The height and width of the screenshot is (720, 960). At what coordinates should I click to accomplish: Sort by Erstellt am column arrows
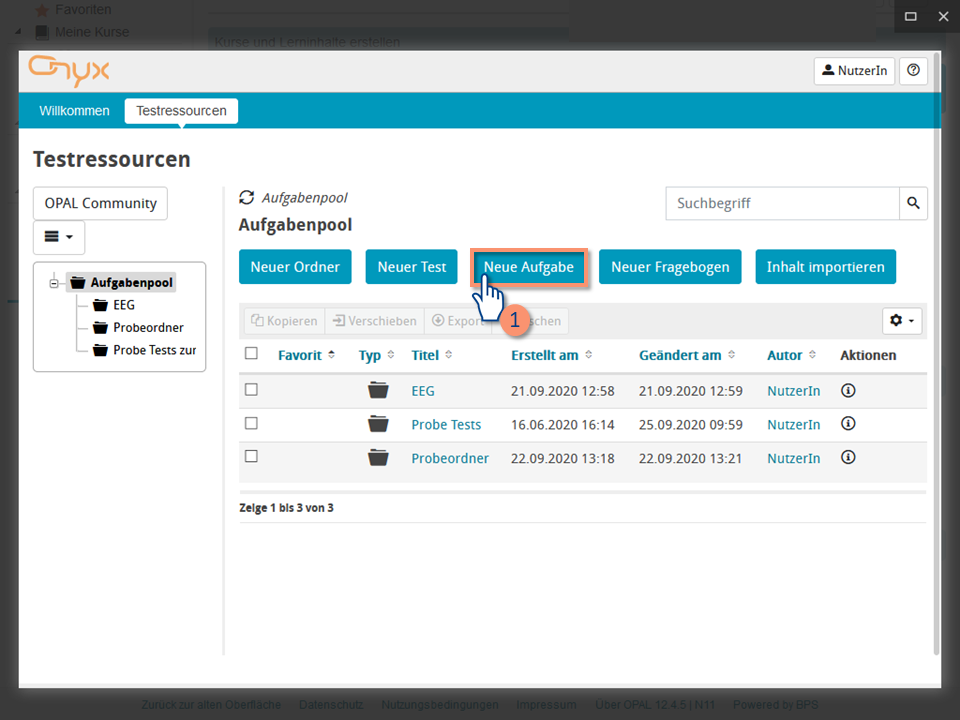click(588, 354)
